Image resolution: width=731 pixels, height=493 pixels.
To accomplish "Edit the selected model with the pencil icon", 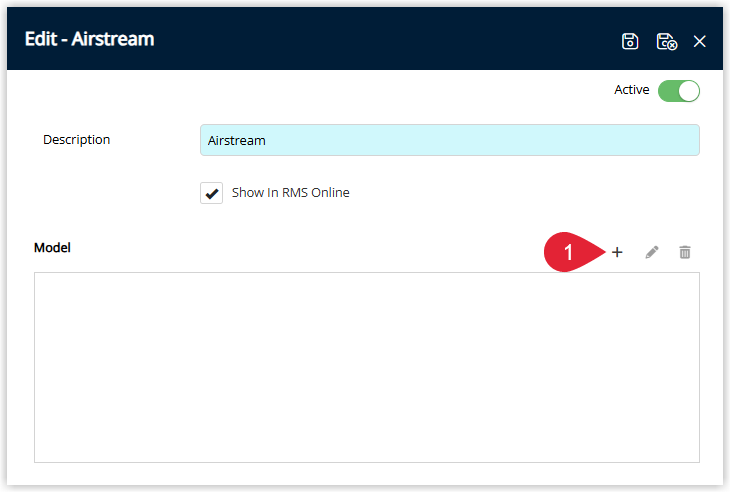I will [x=651, y=252].
